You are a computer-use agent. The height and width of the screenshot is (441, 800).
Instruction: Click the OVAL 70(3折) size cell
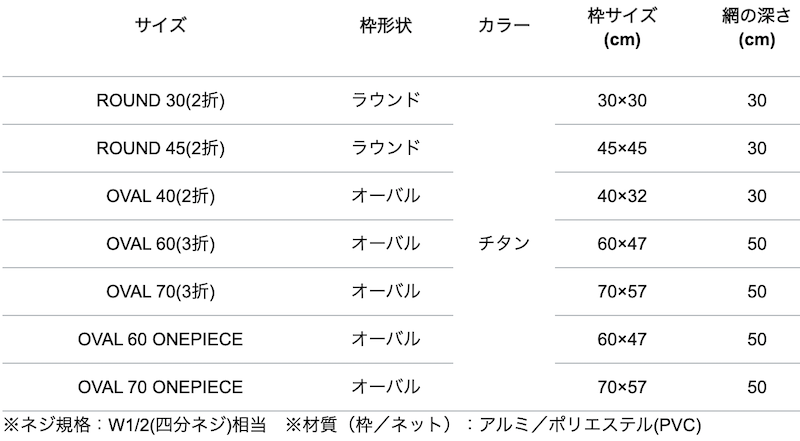160,292
